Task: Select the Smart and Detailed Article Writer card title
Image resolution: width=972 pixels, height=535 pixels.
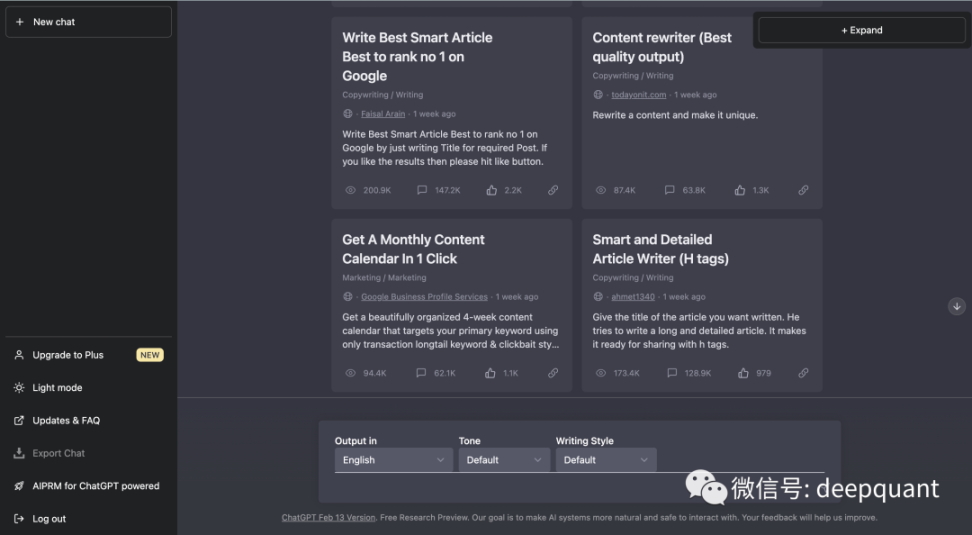Action: point(660,249)
